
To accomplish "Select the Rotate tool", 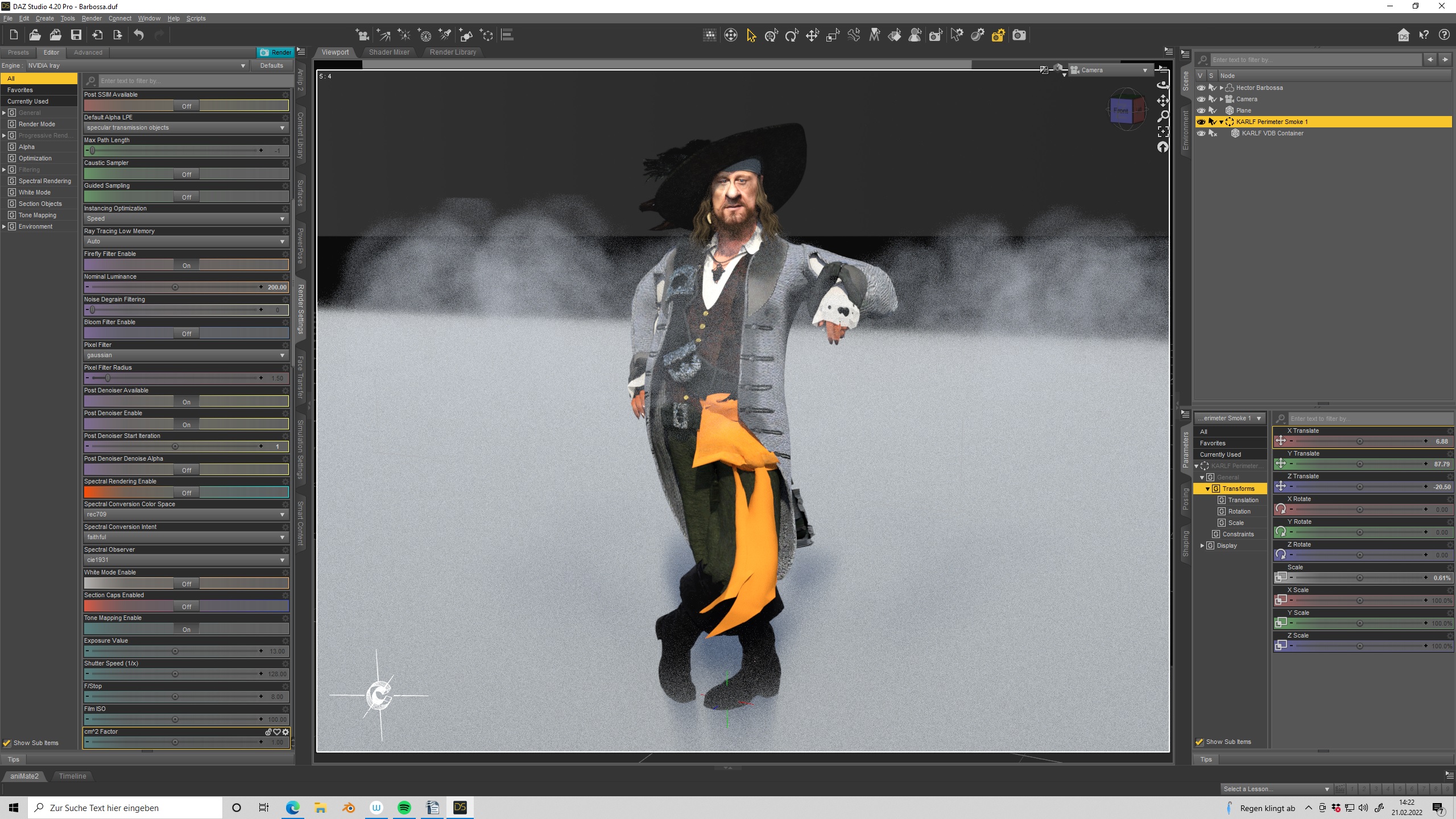I will (792, 35).
